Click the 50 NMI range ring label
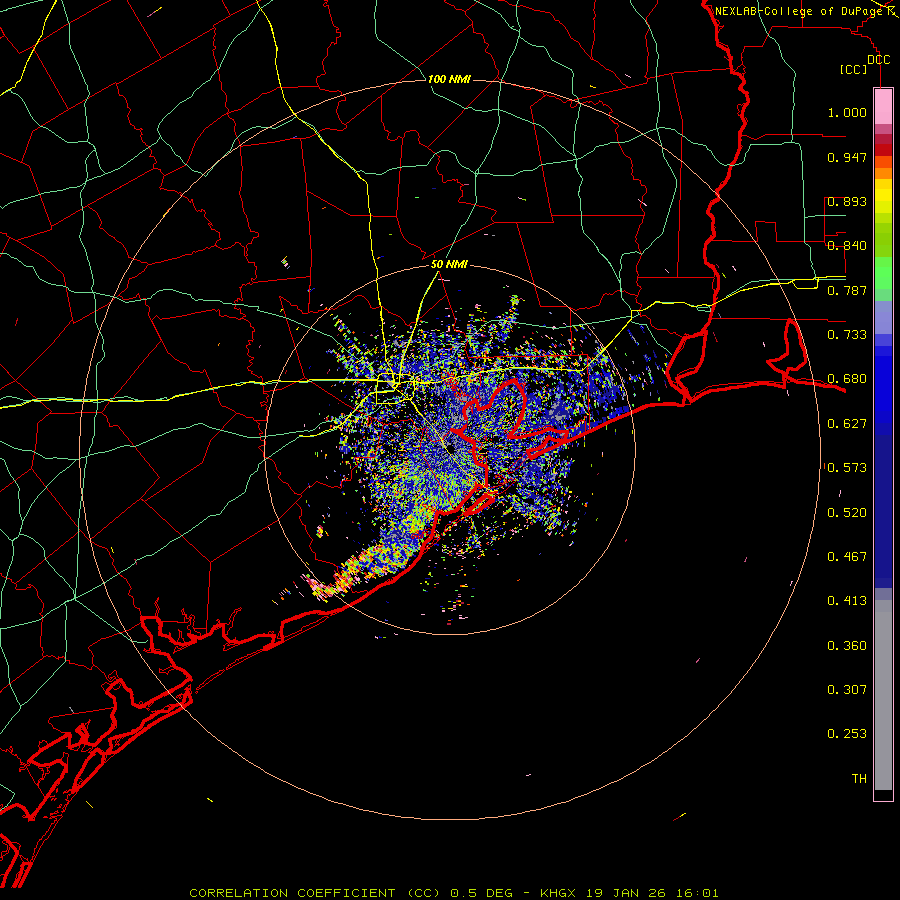The image size is (900, 900). 449,264
